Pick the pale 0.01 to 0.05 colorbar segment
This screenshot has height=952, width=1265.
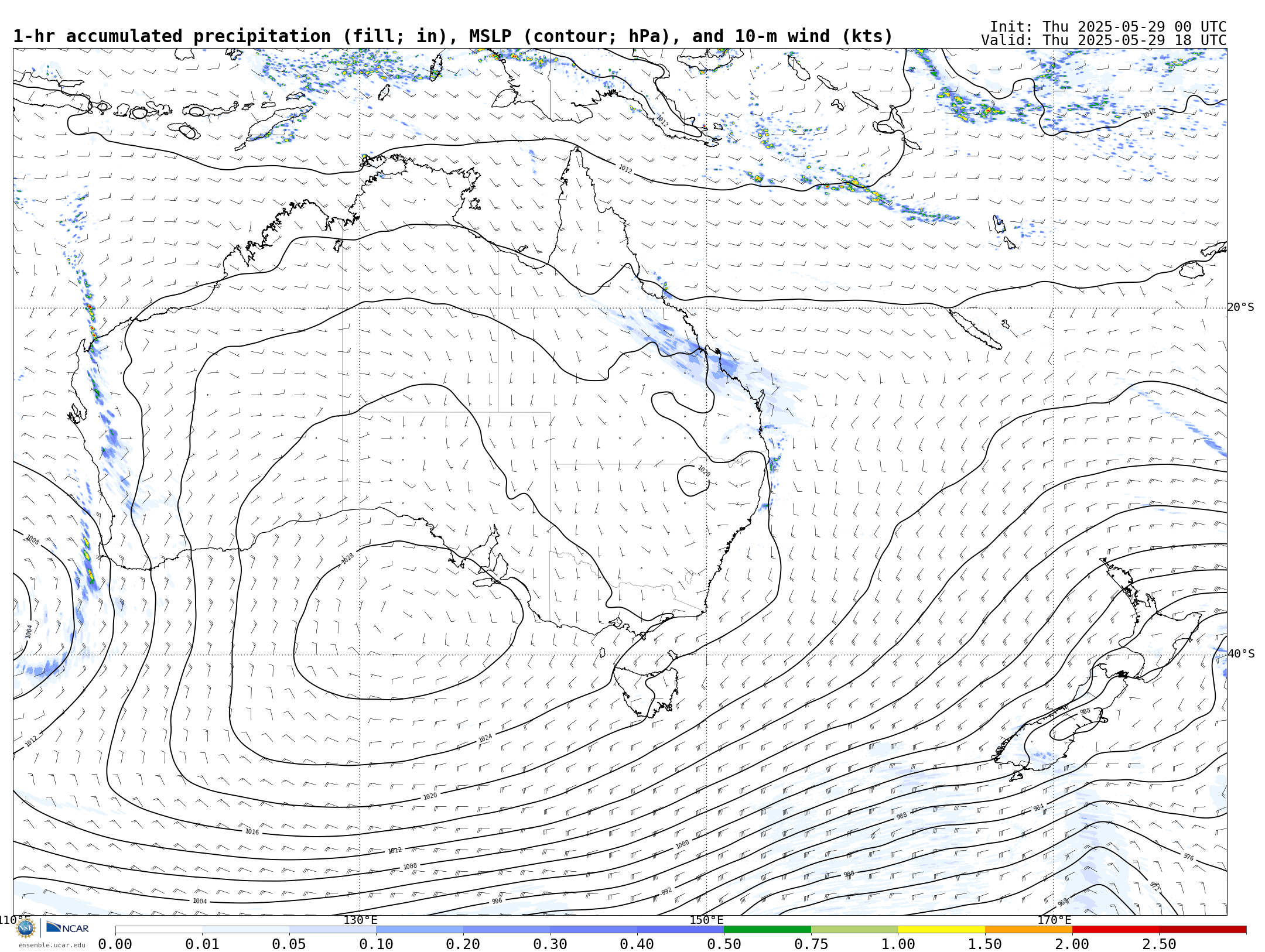[245, 930]
